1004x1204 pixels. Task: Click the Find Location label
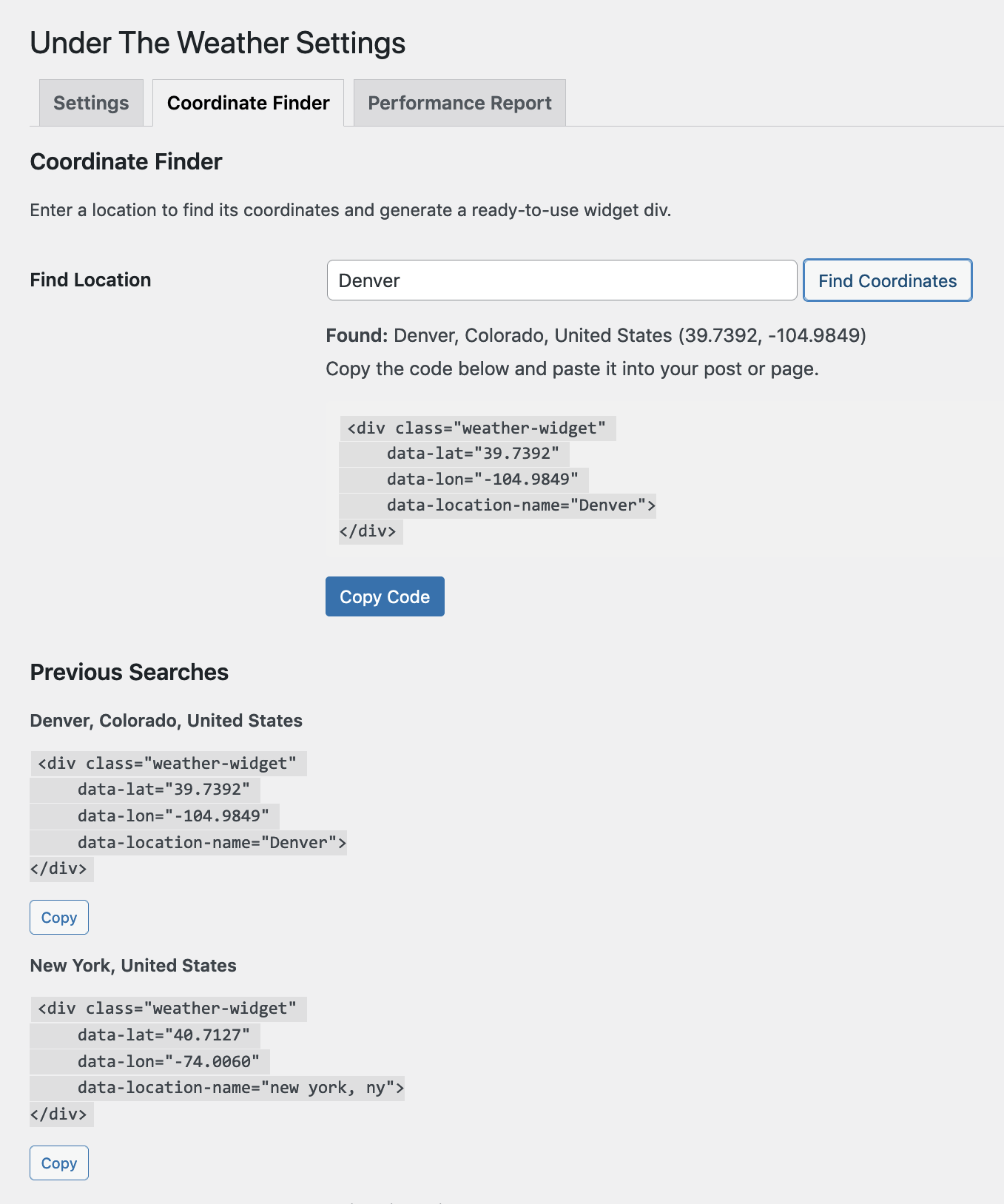tap(90, 280)
